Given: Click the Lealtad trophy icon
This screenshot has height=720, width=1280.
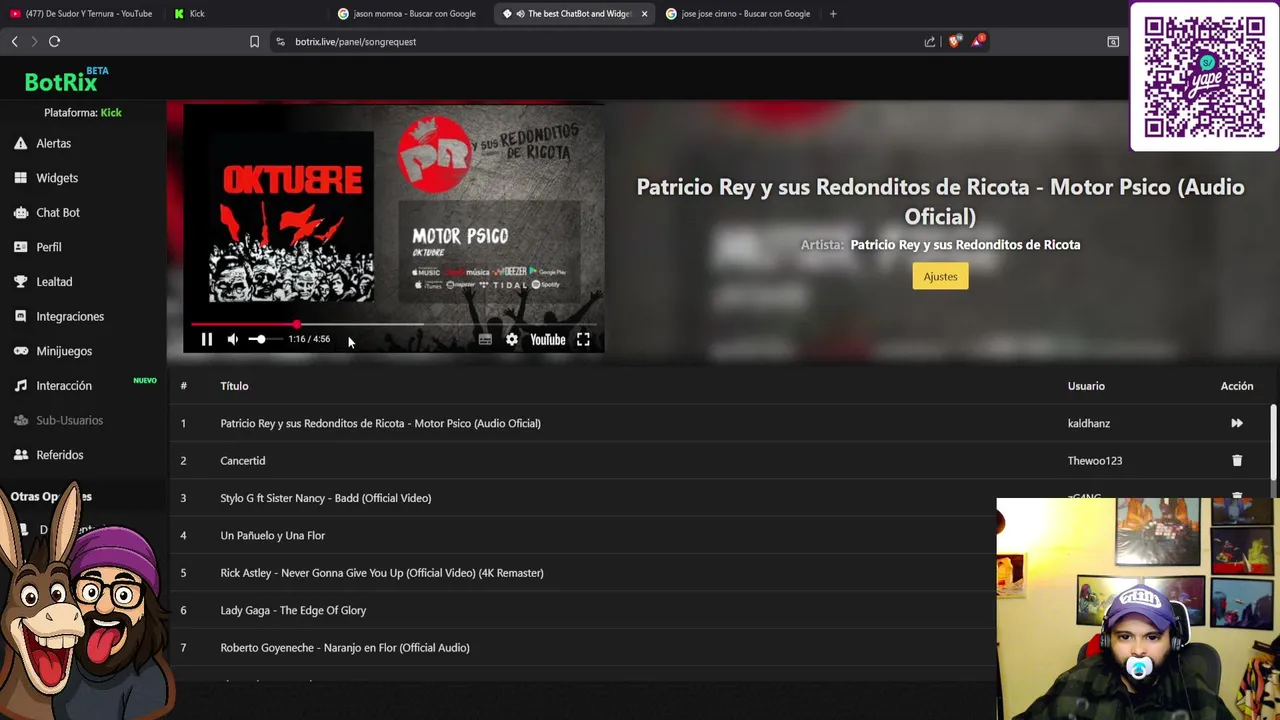Looking at the screenshot, I should (20, 282).
